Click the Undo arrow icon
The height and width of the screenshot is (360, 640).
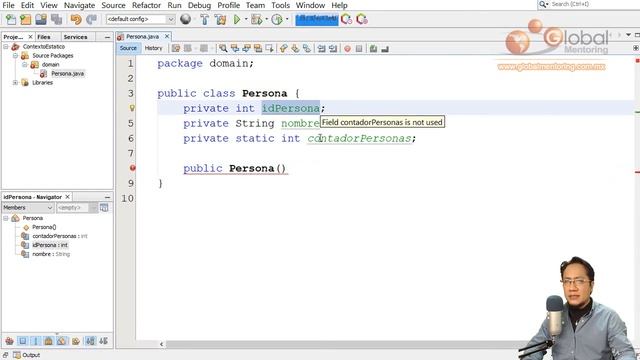(76, 19)
